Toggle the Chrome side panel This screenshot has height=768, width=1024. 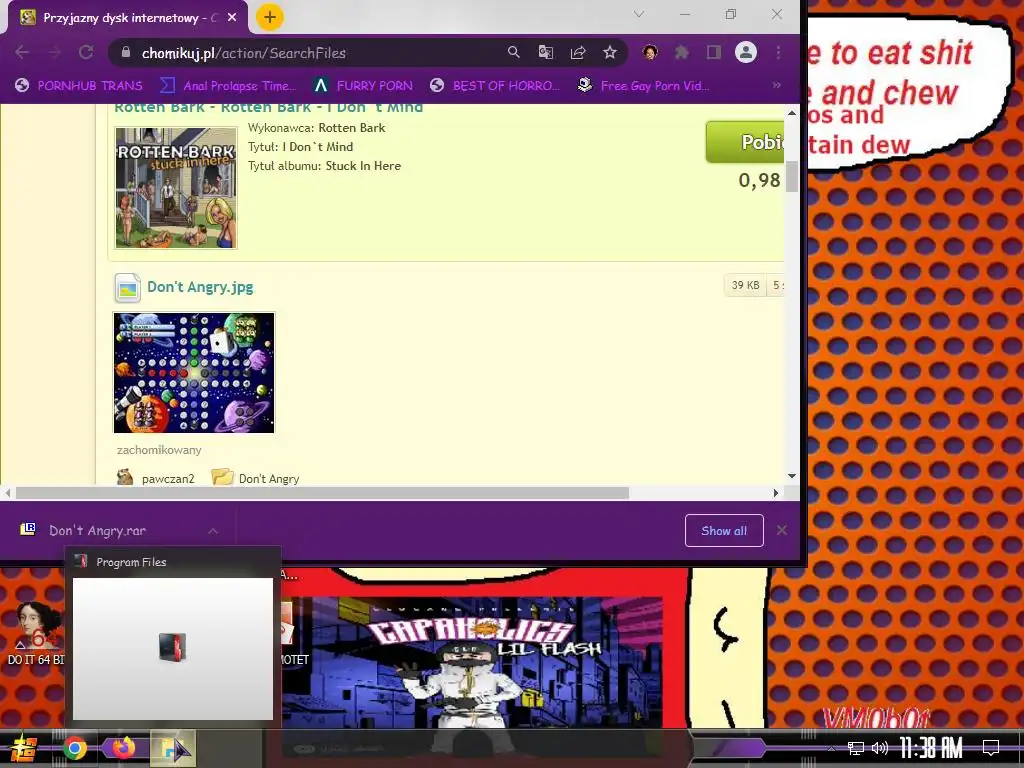(714, 52)
